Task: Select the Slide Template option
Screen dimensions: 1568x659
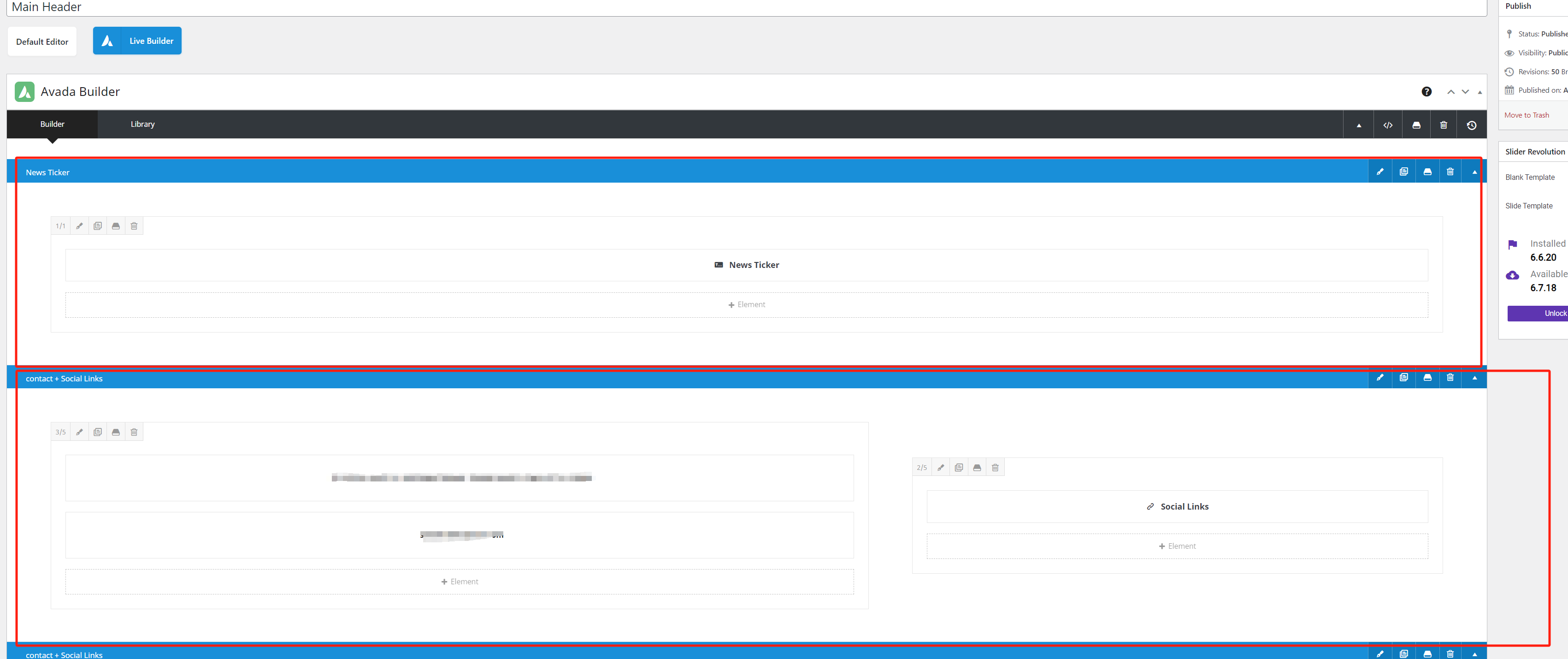Action: pos(1528,206)
